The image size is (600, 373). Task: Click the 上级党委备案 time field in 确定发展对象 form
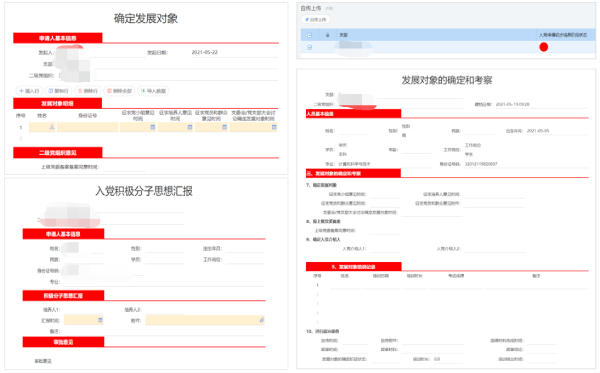[x=124, y=167]
